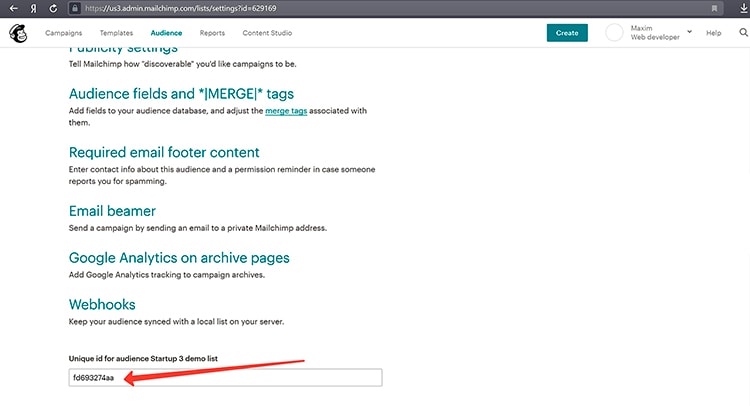Bookmark page via address bar icon
This screenshot has width=750, height=406.
714,8
